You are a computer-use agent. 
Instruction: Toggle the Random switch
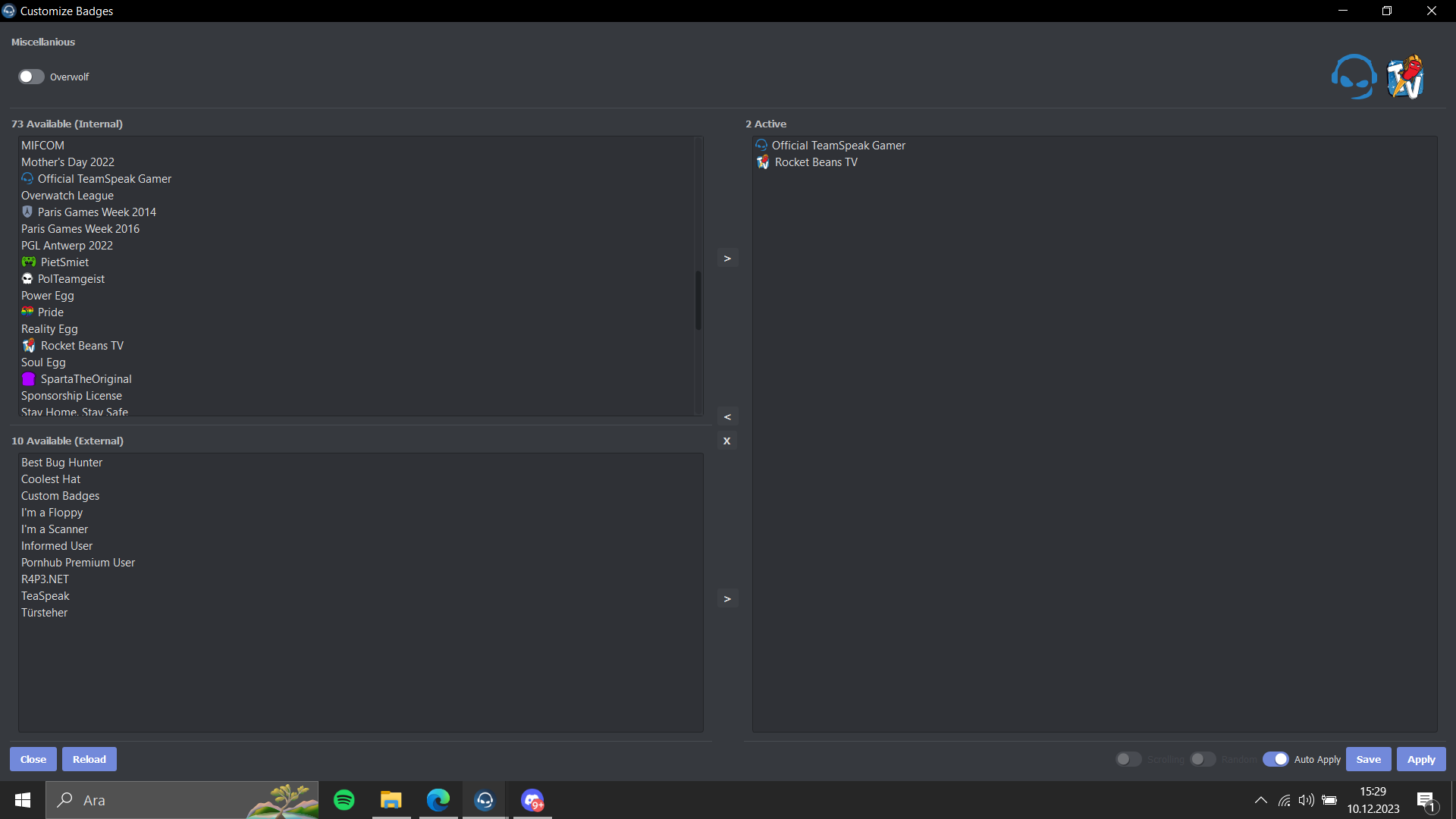pyautogui.click(x=1203, y=759)
